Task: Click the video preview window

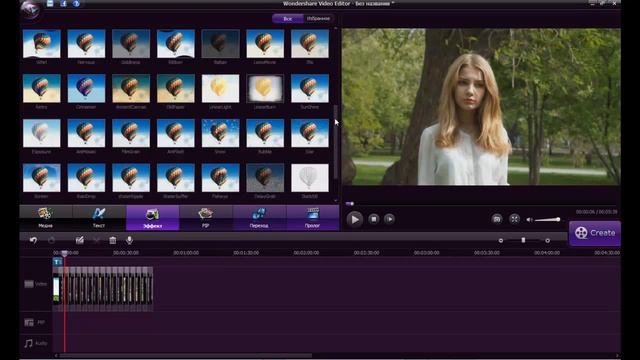Action: point(481,107)
